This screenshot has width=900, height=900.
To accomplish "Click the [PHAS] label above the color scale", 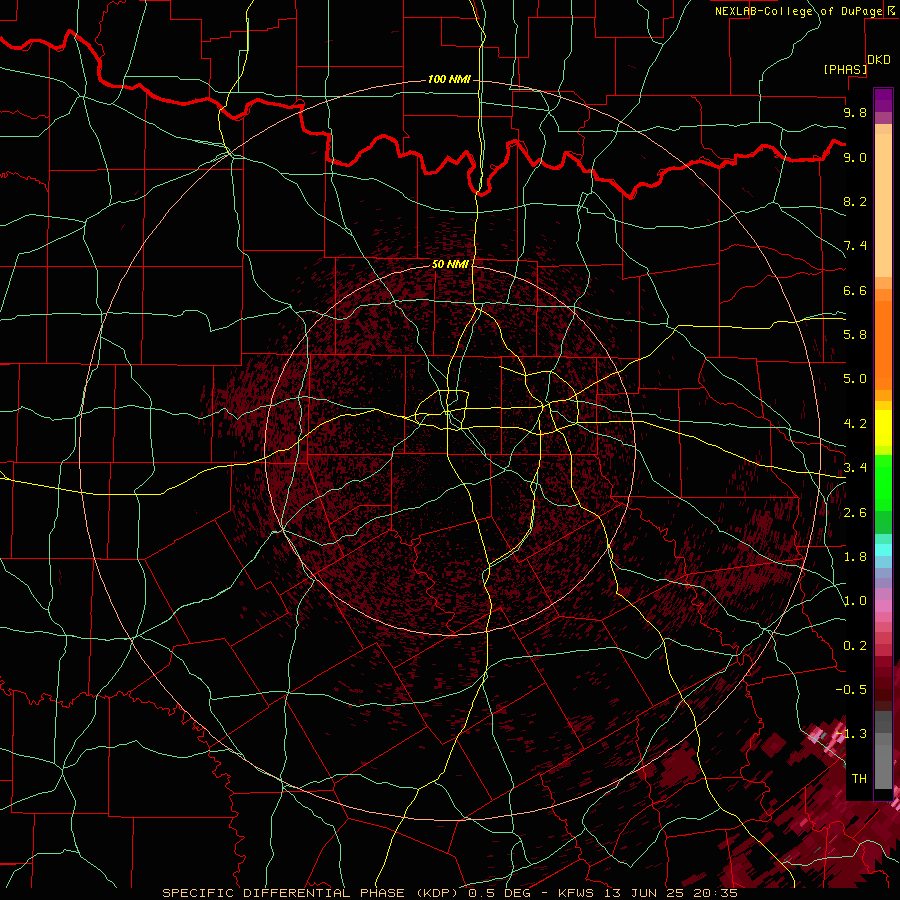I will pyautogui.click(x=845, y=69).
